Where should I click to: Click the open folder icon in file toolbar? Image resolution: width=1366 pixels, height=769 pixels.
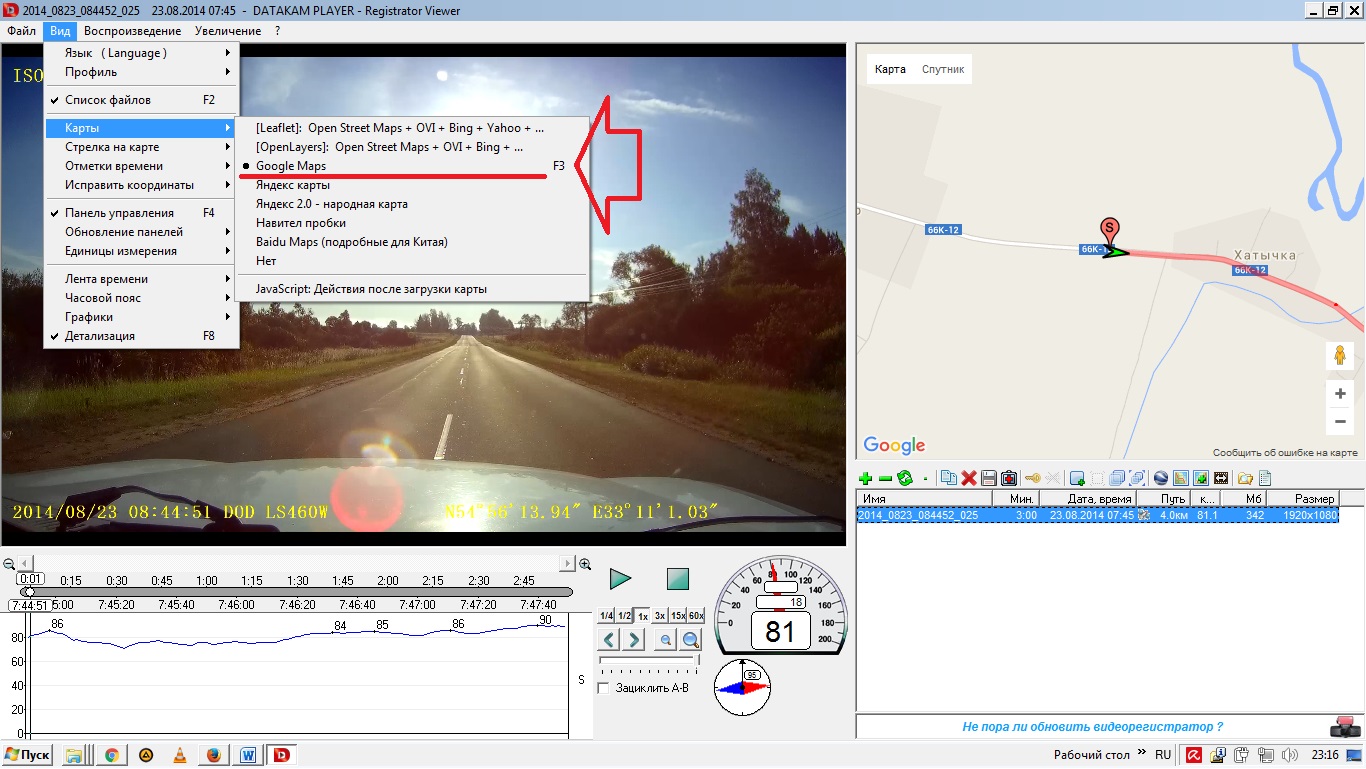[x=1245, y=479]
